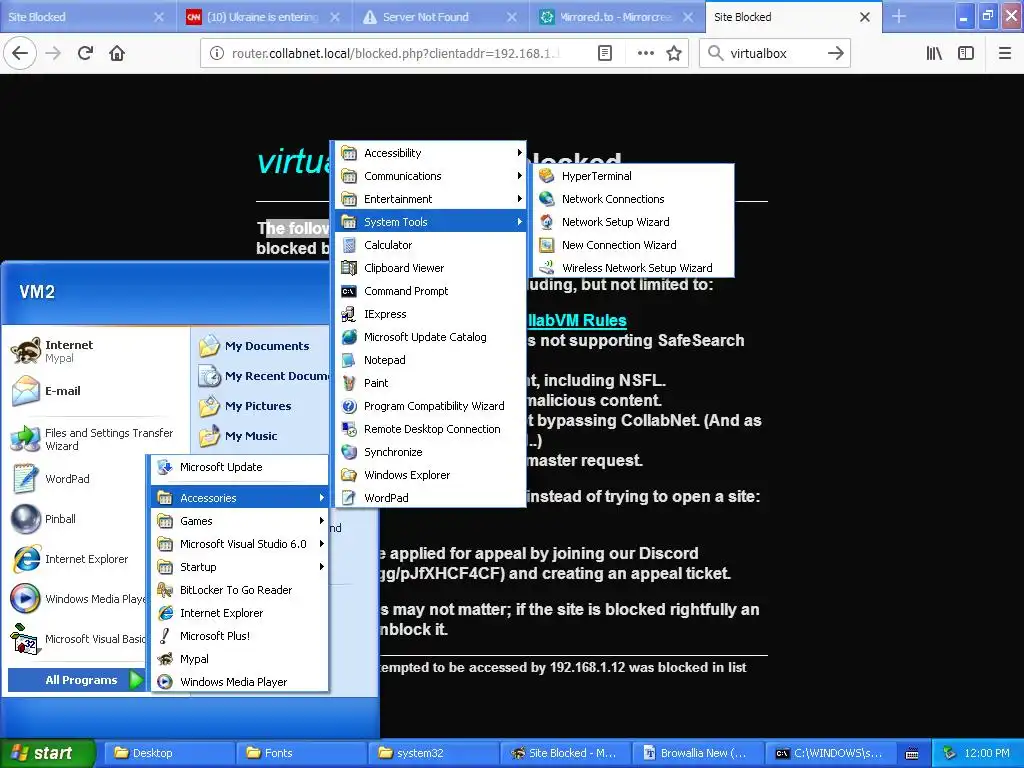Open Mypal from All Programs list
1024x768 pixels.
[240, 659]
